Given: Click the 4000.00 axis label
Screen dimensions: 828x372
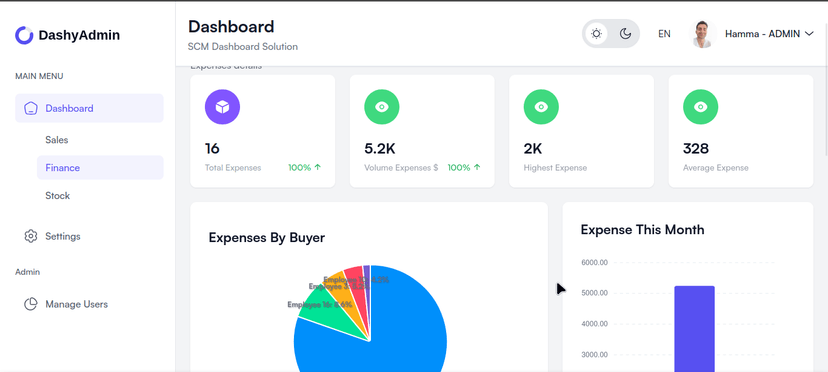Looking at the screenshot, I should click(595, 324).
